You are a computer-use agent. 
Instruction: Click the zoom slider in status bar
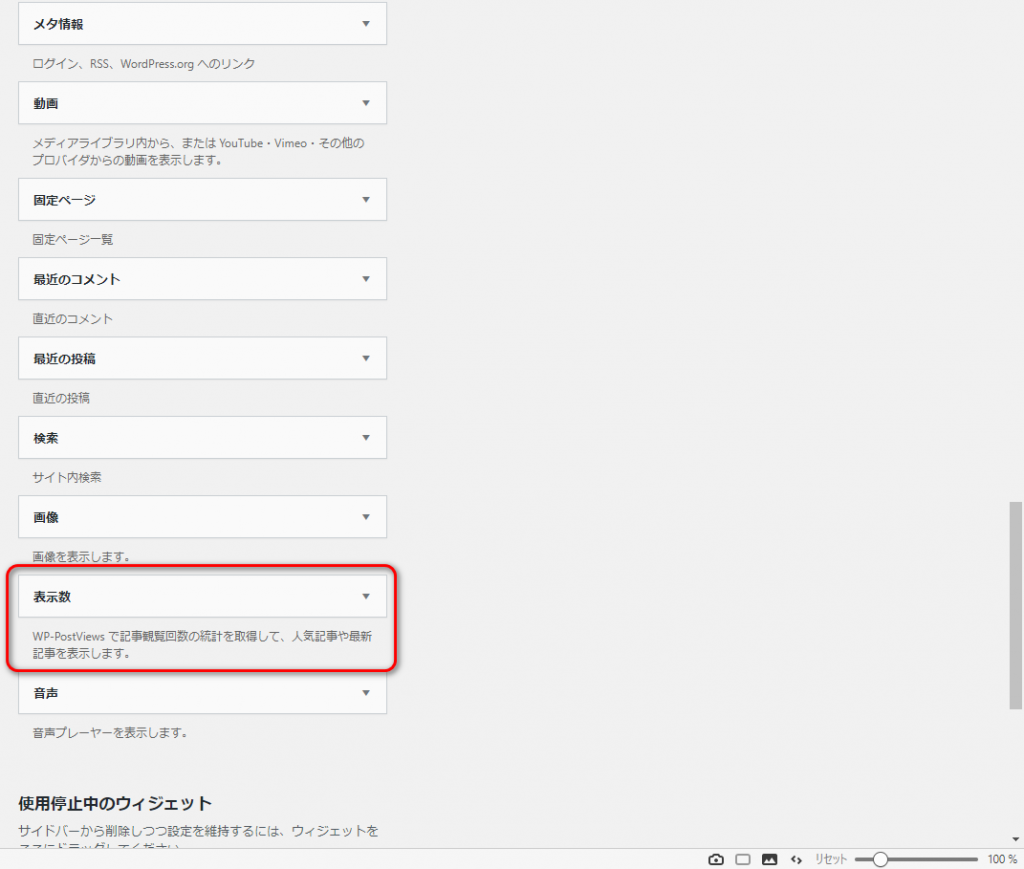click(x=880, y=859)
